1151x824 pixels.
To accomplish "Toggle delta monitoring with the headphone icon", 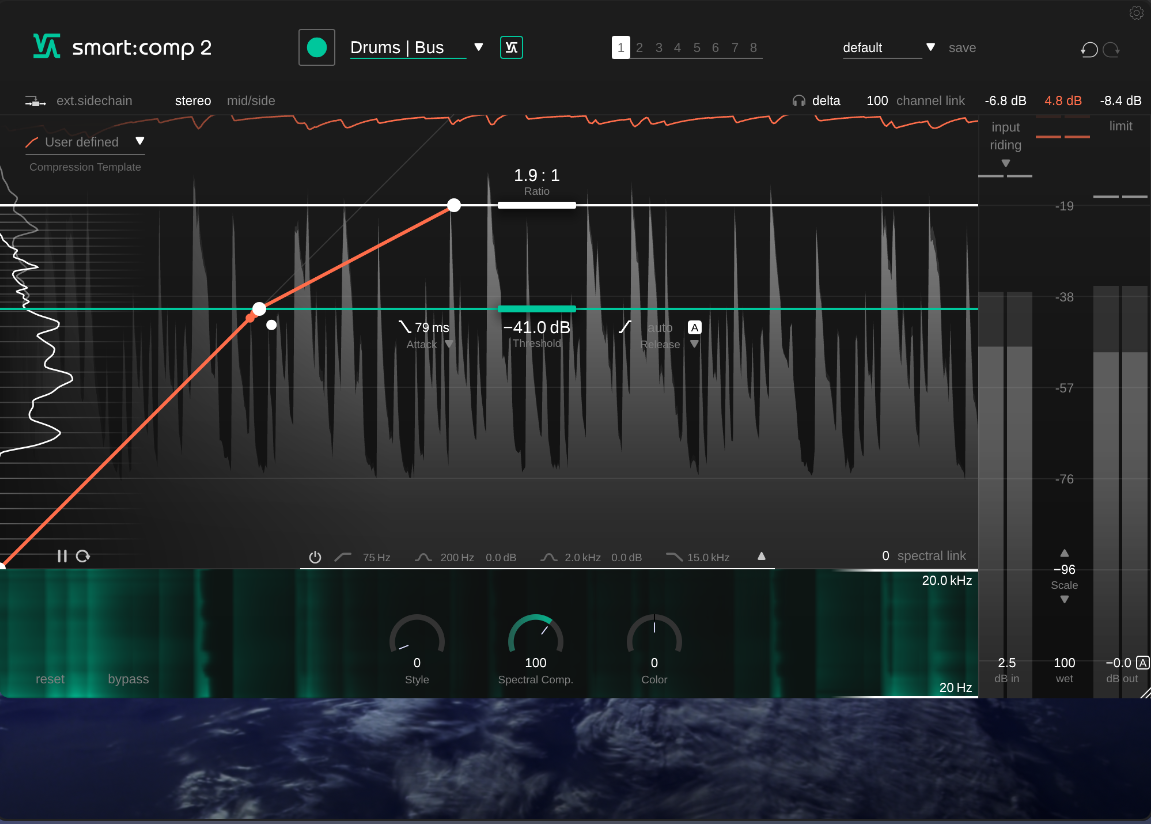I will point(797,100).
